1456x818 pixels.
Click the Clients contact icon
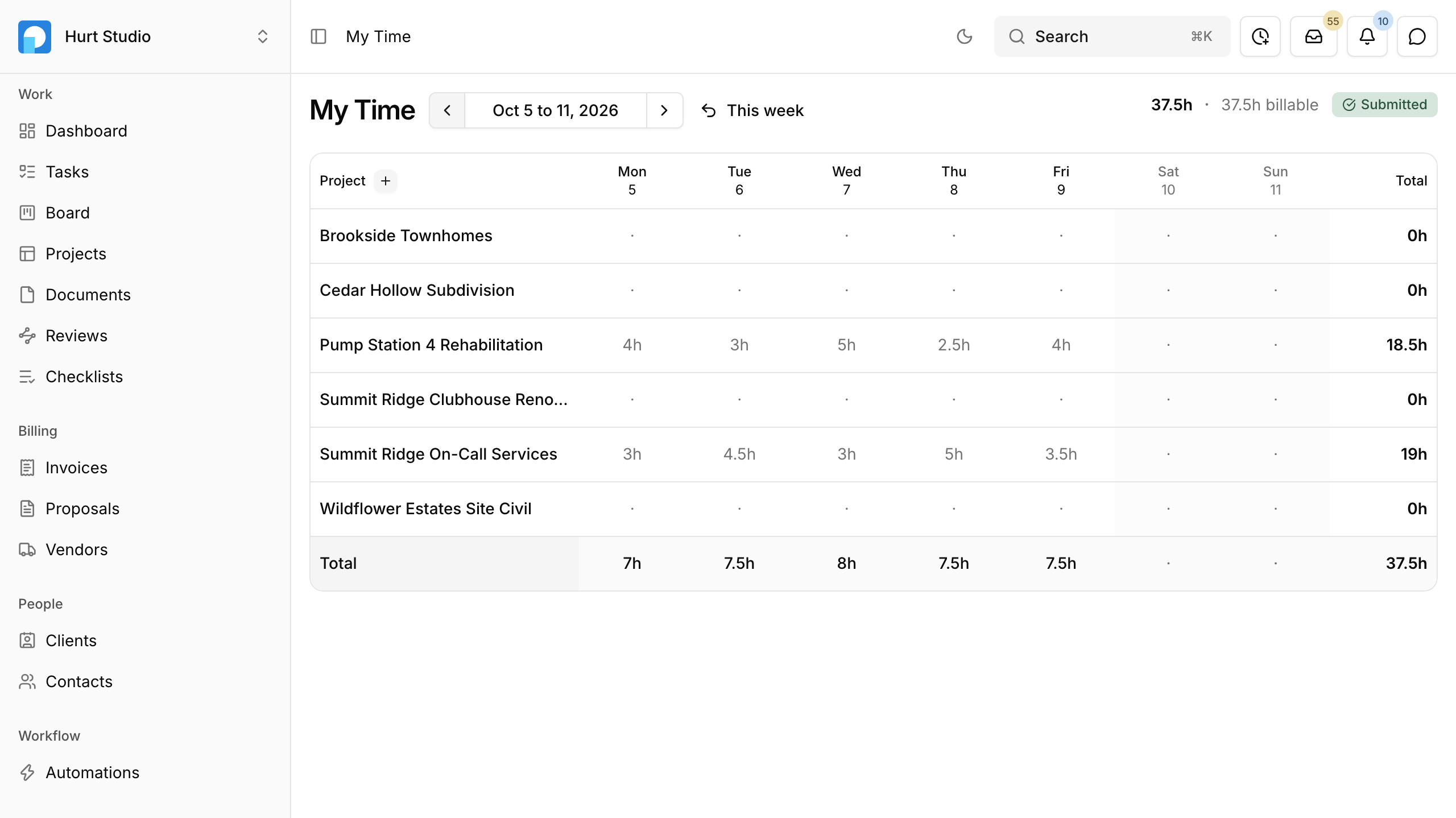click(27, 641)
